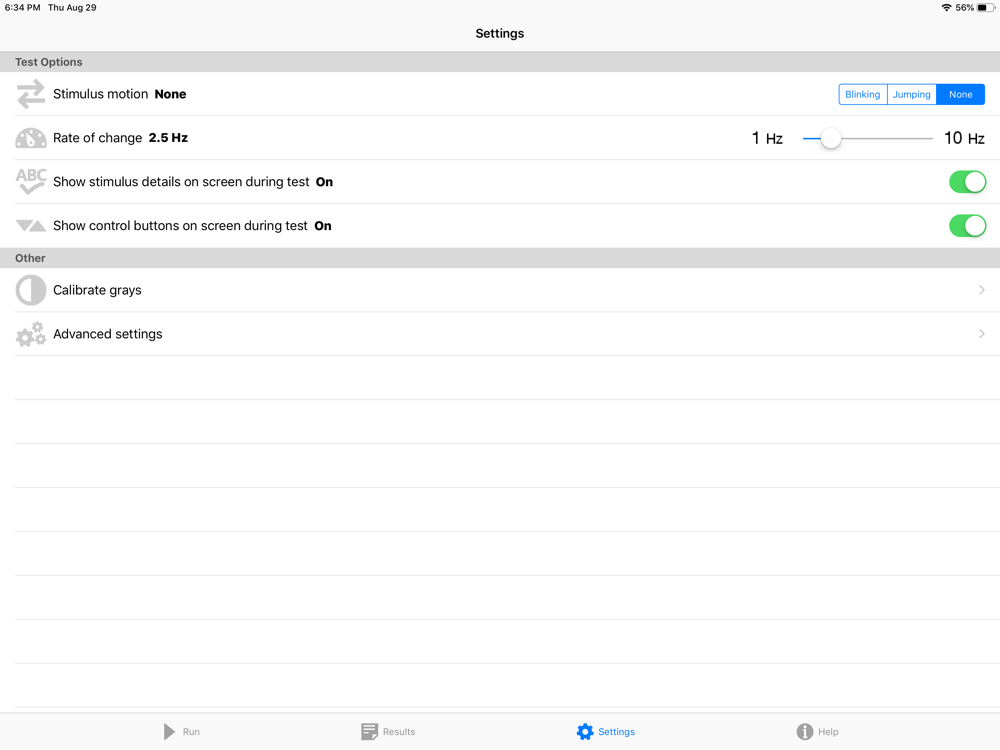1000x750 pixels.
Task: Click the 1 Hz minimum label
Action: pos(767,138)
